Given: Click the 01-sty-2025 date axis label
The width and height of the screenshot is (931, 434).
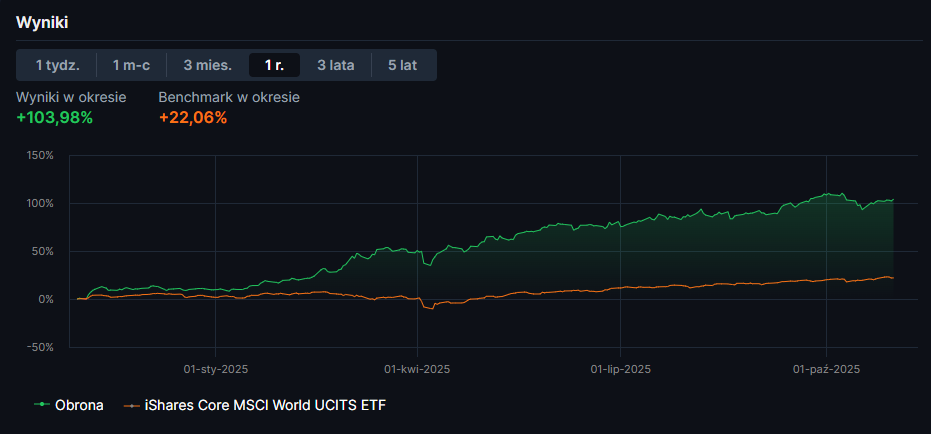Looking at the screenshot, I should tap(216, 369).
